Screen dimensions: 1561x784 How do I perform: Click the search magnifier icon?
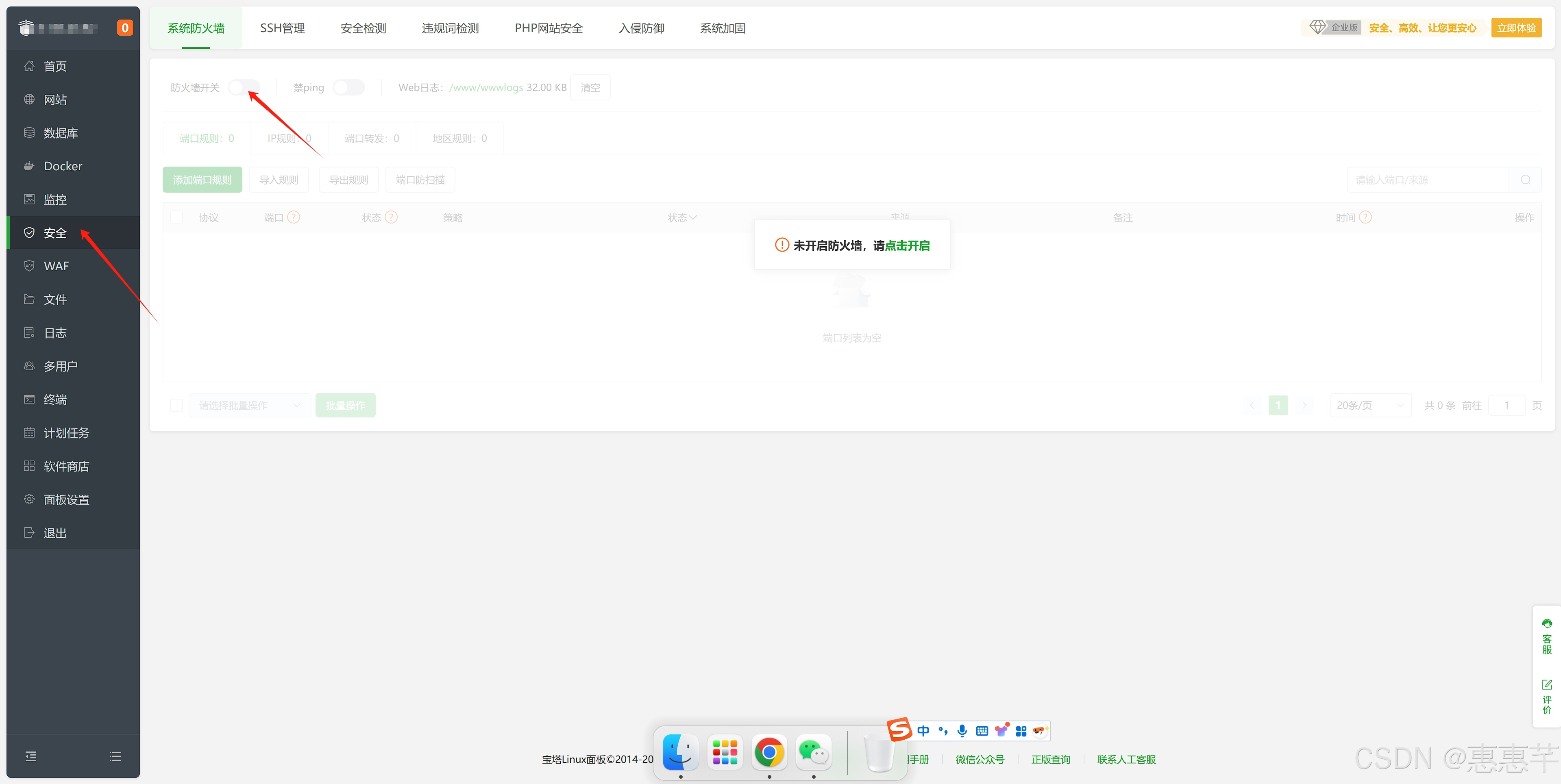pos(1525,180)
